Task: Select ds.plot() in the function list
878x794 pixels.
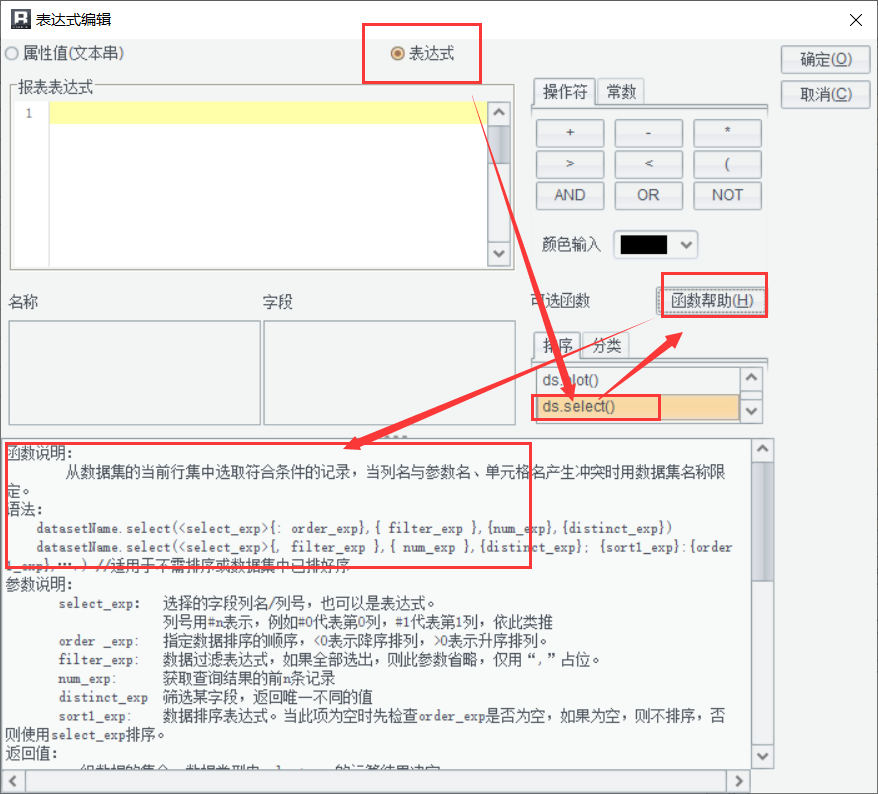Action: click(638, 381)
